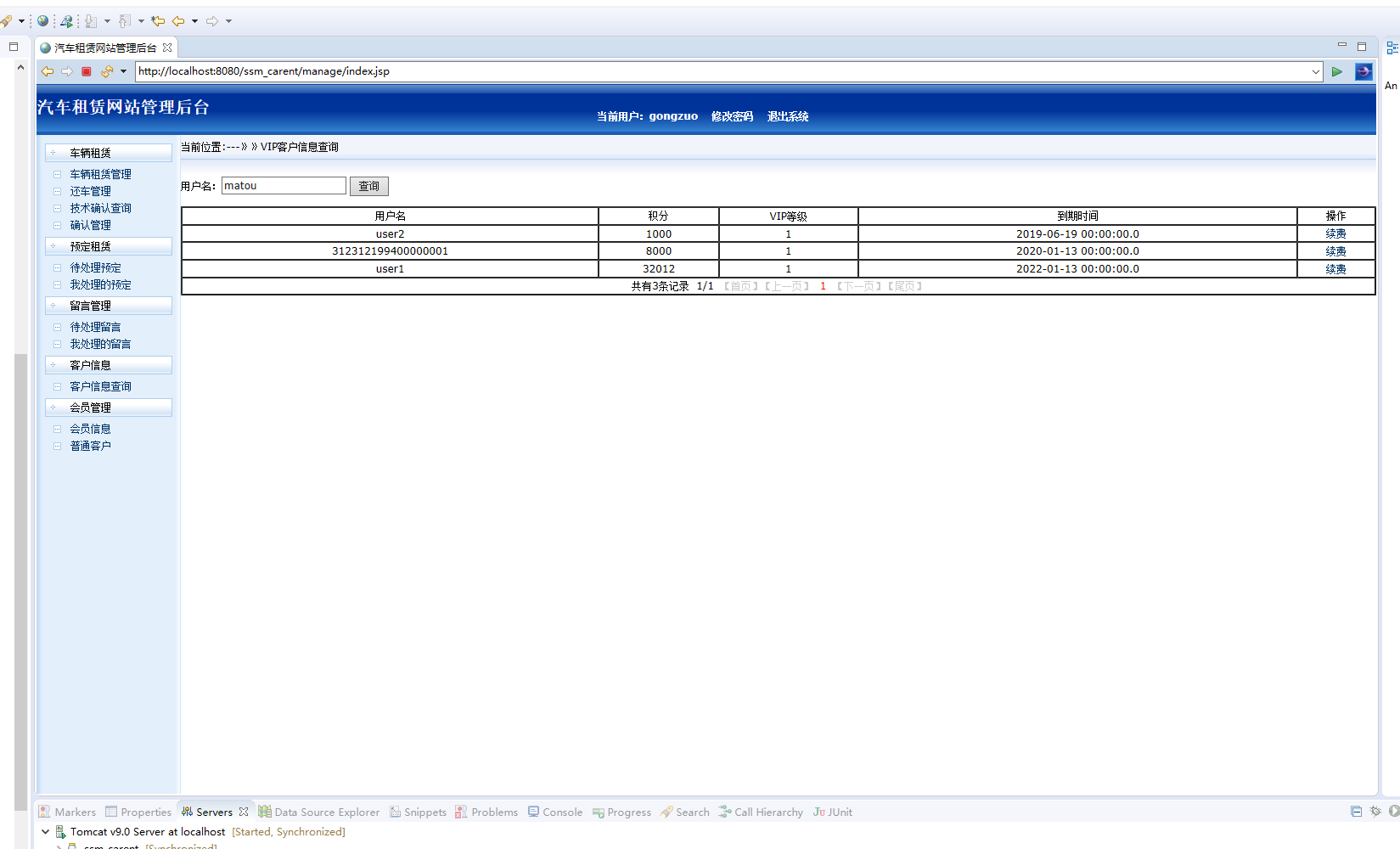This screenshot has height=849, width=1400.
Task: Open the outline view icon on the right
Action: click(1392, 48)
